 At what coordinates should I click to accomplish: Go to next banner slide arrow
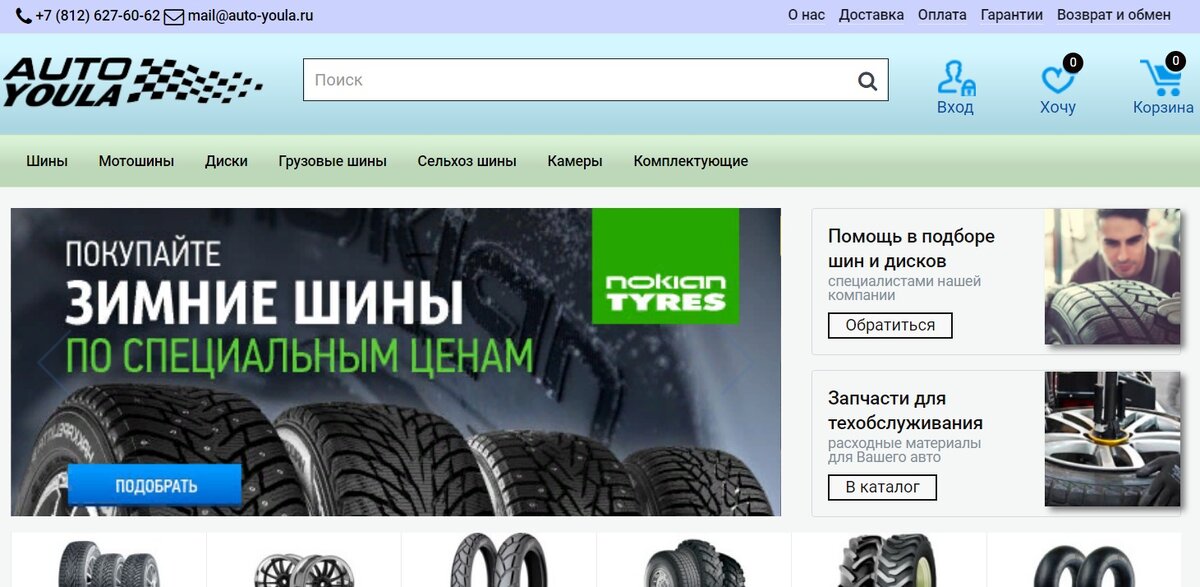tap(738, 361)
